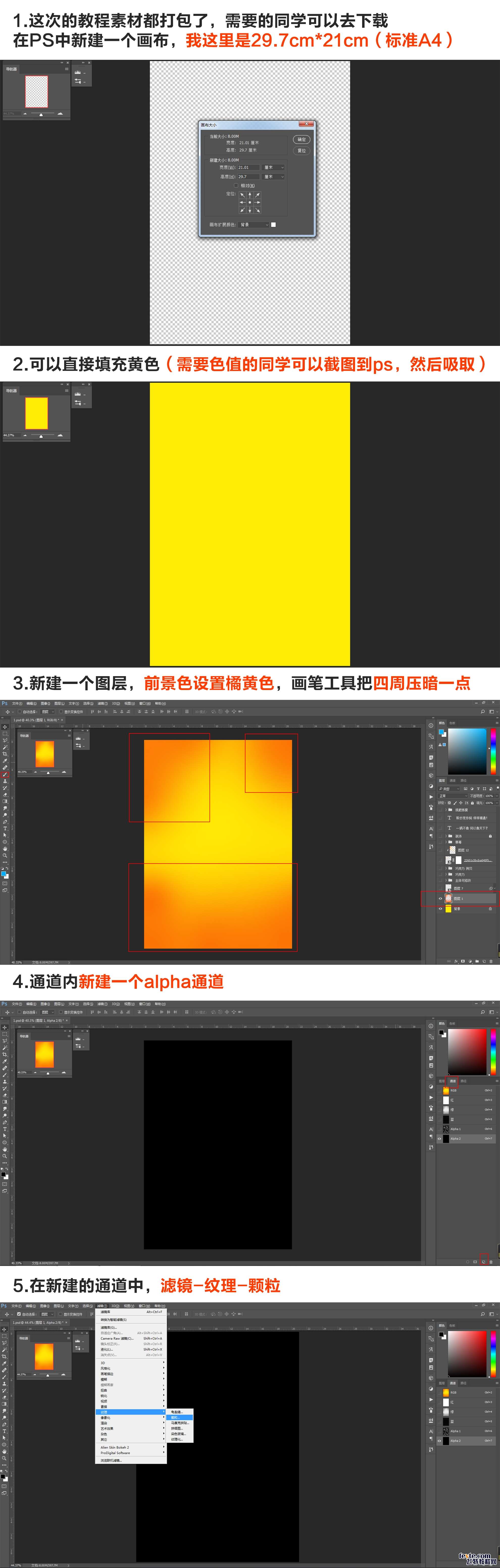500x1568 pixels.
Task: Switch to 通道 tab in step 4 panel
Action: click(453, 1081)
